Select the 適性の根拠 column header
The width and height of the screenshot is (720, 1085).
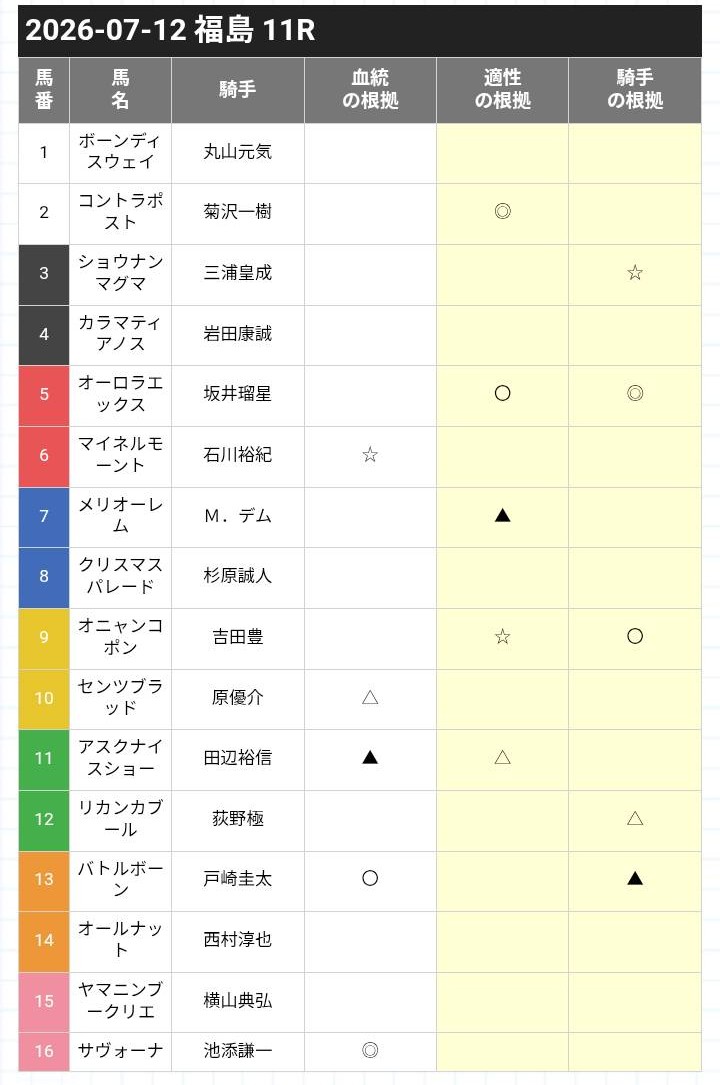[502, 90]
